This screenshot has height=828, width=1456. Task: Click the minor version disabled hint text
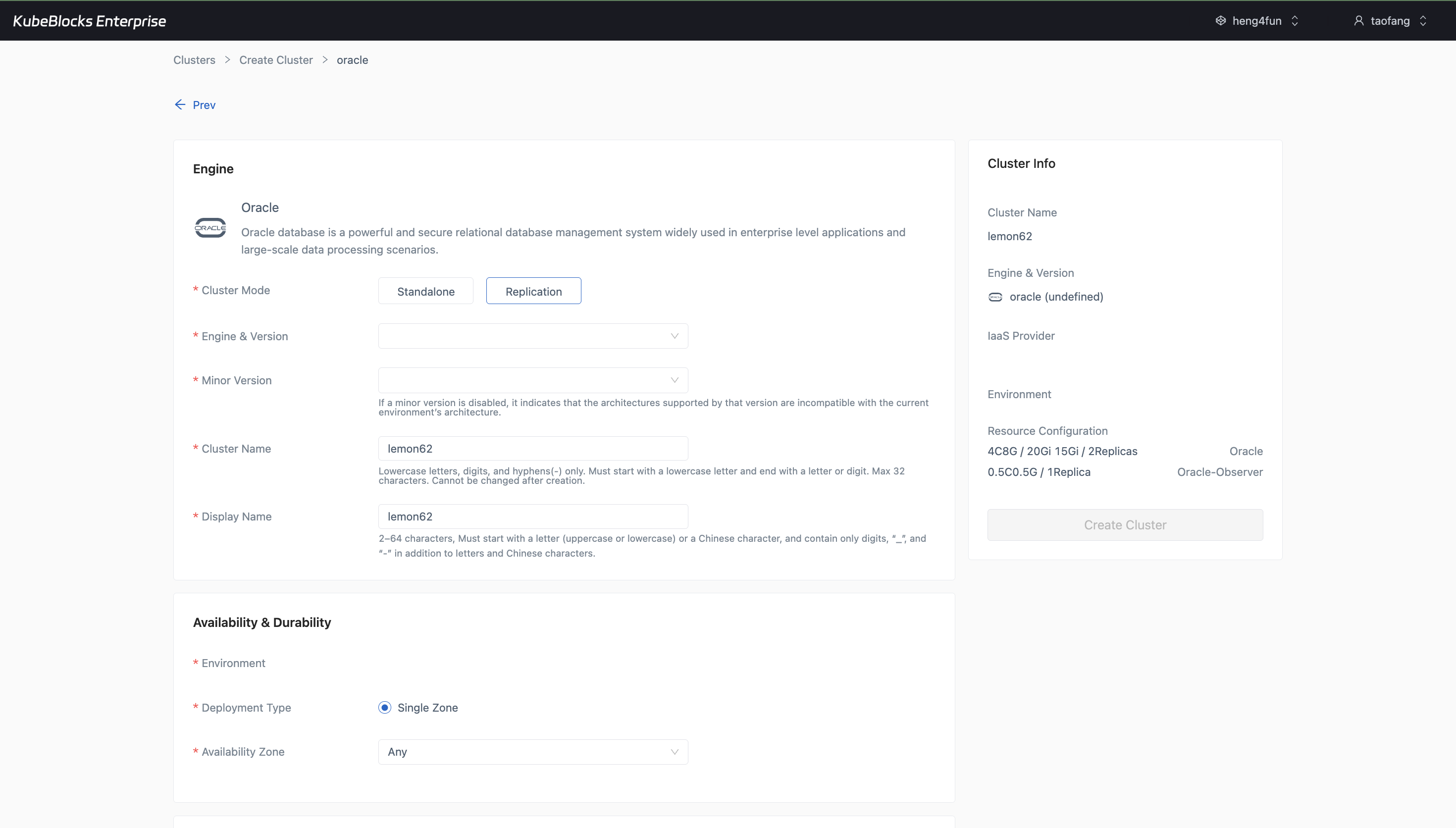pos(654,407)
